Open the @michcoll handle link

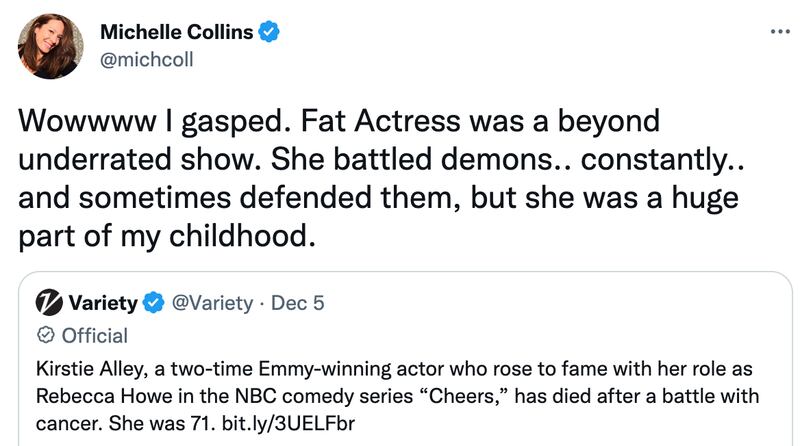(x=147, y=60)
